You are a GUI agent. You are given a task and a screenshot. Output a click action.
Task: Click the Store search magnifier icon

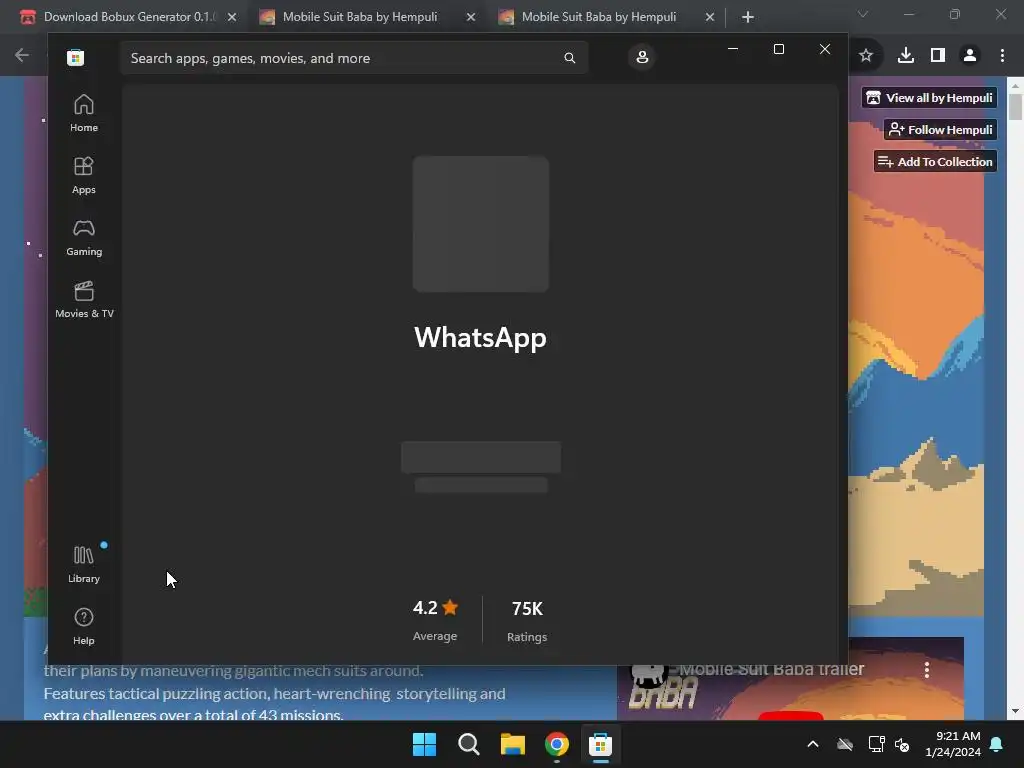click(569, 58)
